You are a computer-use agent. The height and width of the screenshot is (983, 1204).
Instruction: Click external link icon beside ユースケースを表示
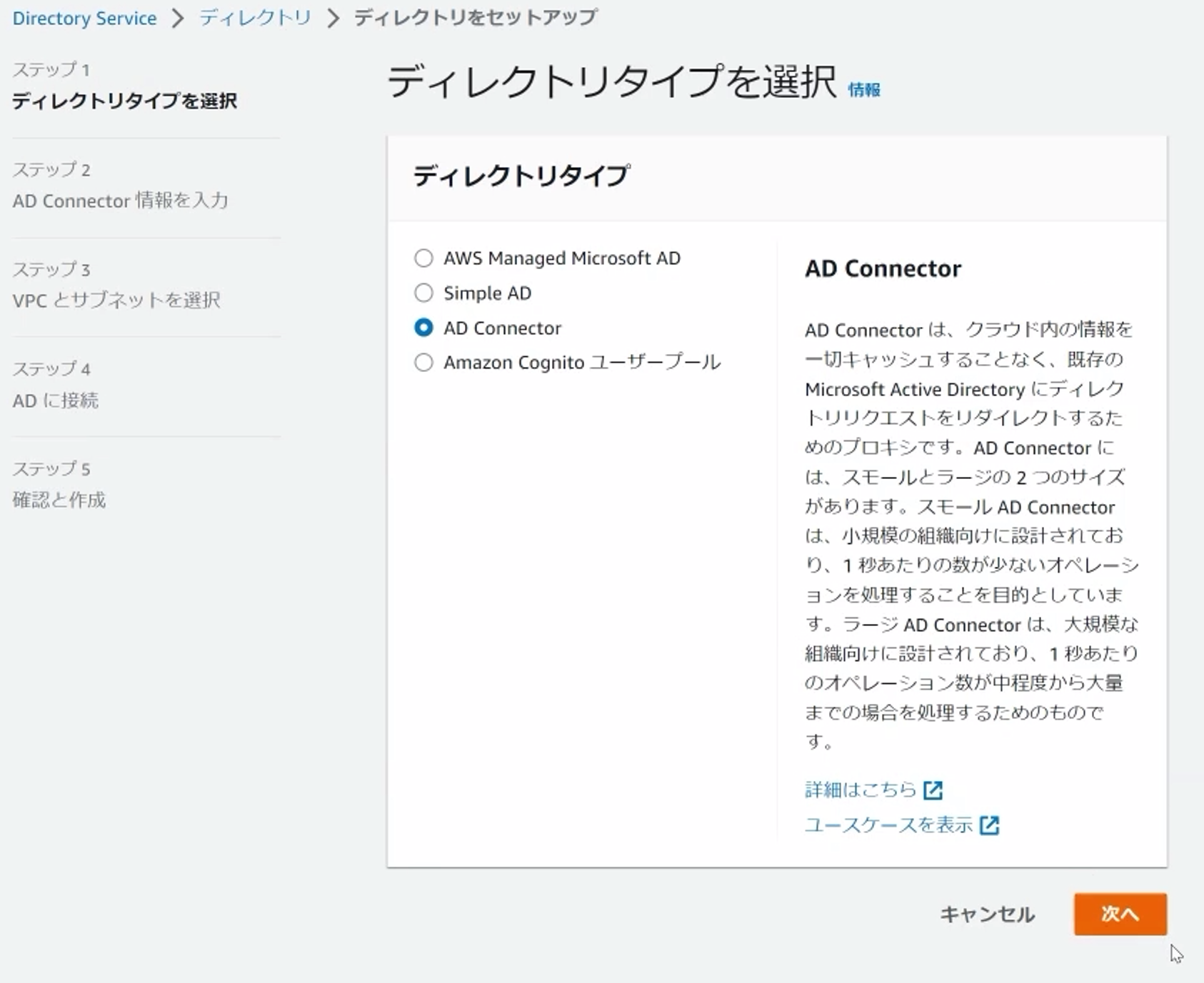989,825
